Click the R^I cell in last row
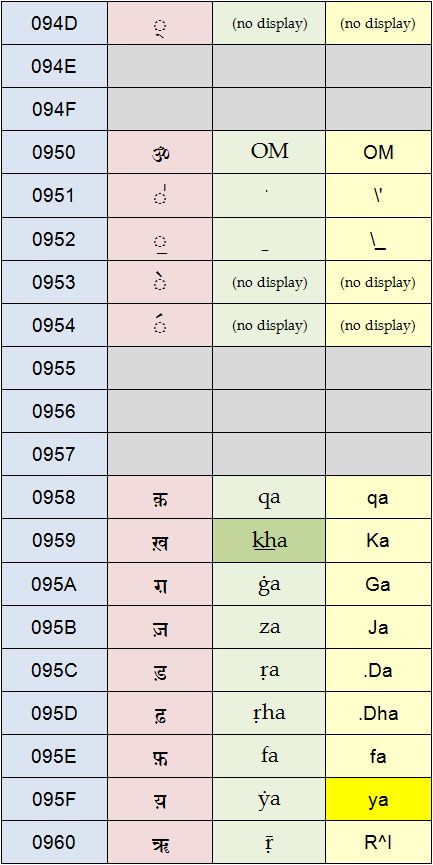 (x=378, y=842)
